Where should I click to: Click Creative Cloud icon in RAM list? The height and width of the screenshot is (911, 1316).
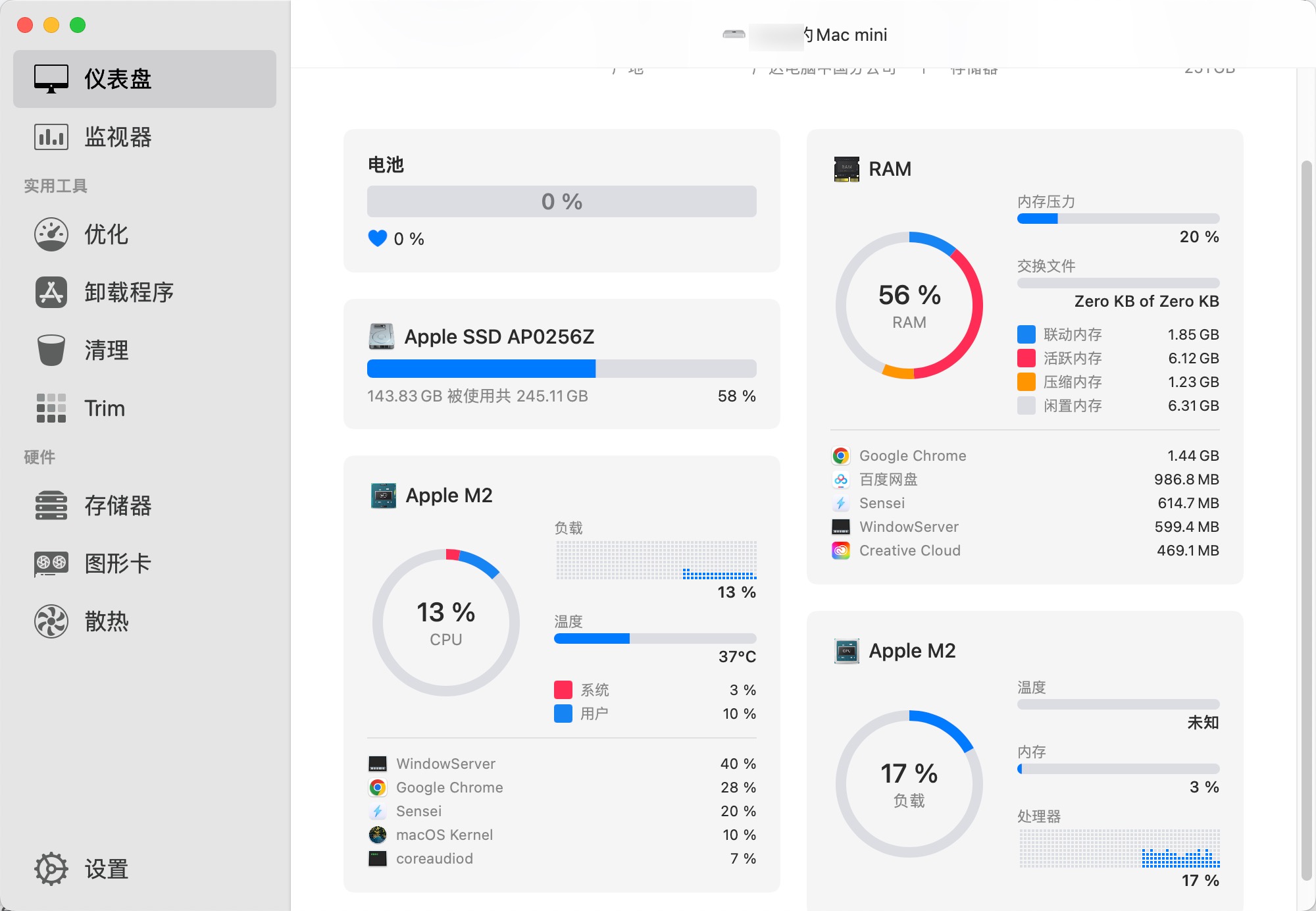point(841,550)
